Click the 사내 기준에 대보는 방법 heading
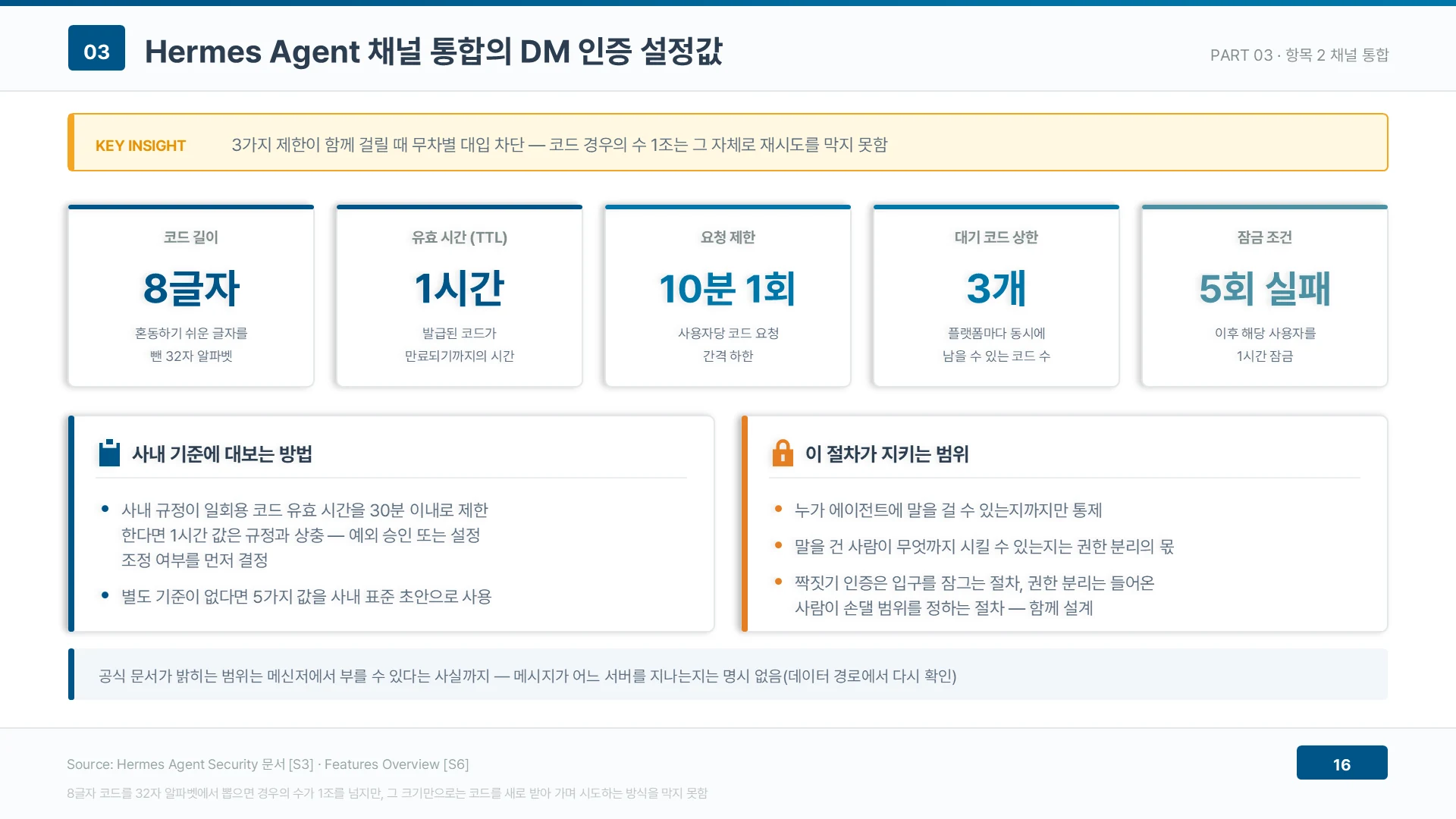Image resolution: width=1456 pixels, height=819 pixels. pyautogui.click(x=222, y=453)
